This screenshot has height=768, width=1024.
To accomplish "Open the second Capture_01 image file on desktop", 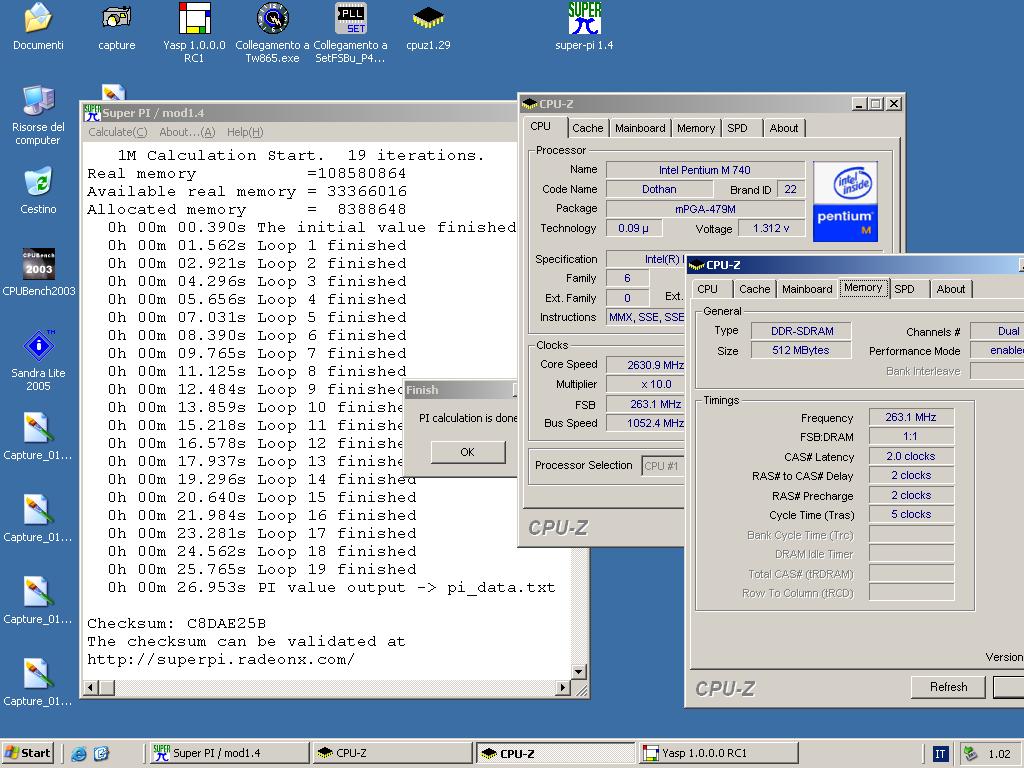I will click(x=37, y=519).
